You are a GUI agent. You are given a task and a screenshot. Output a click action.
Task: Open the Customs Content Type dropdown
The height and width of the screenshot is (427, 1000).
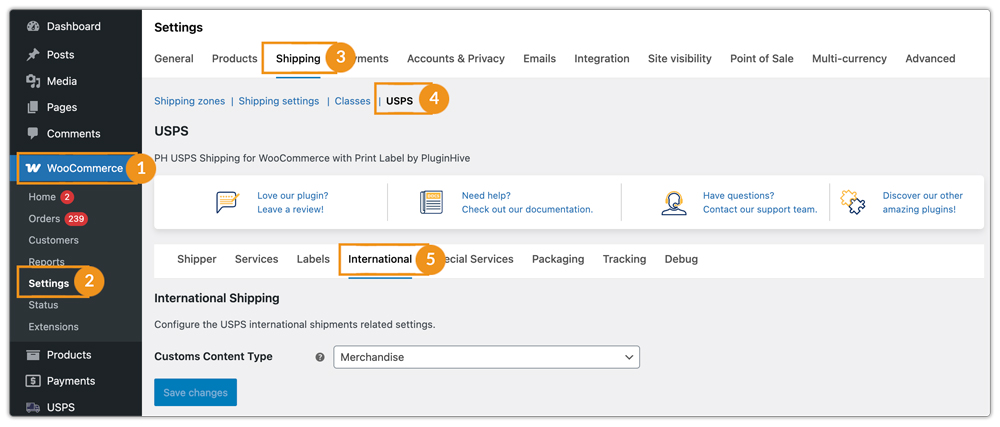point(486,358)
